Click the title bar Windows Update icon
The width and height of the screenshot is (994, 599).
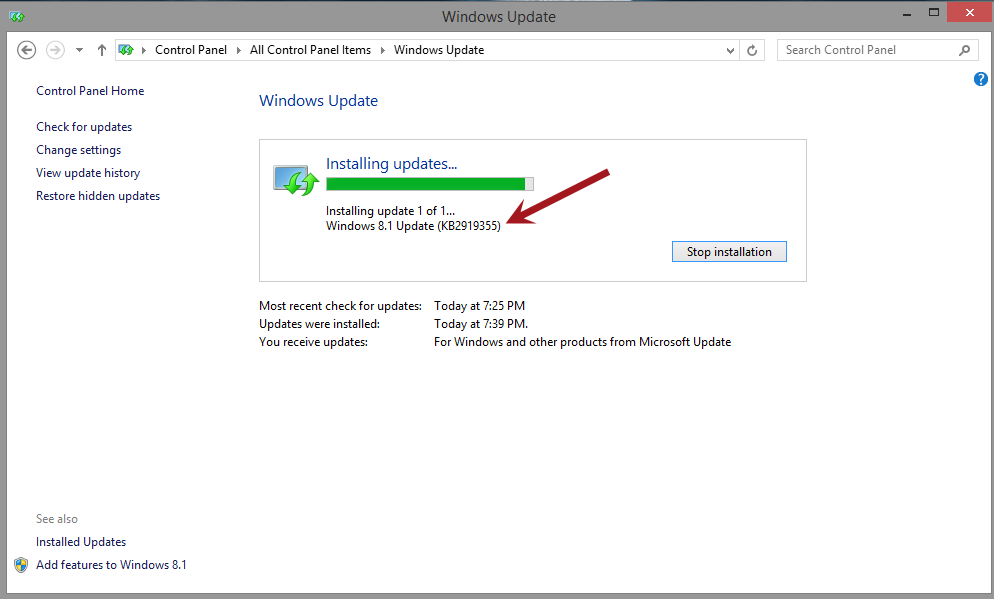click(x=17, y=16)
